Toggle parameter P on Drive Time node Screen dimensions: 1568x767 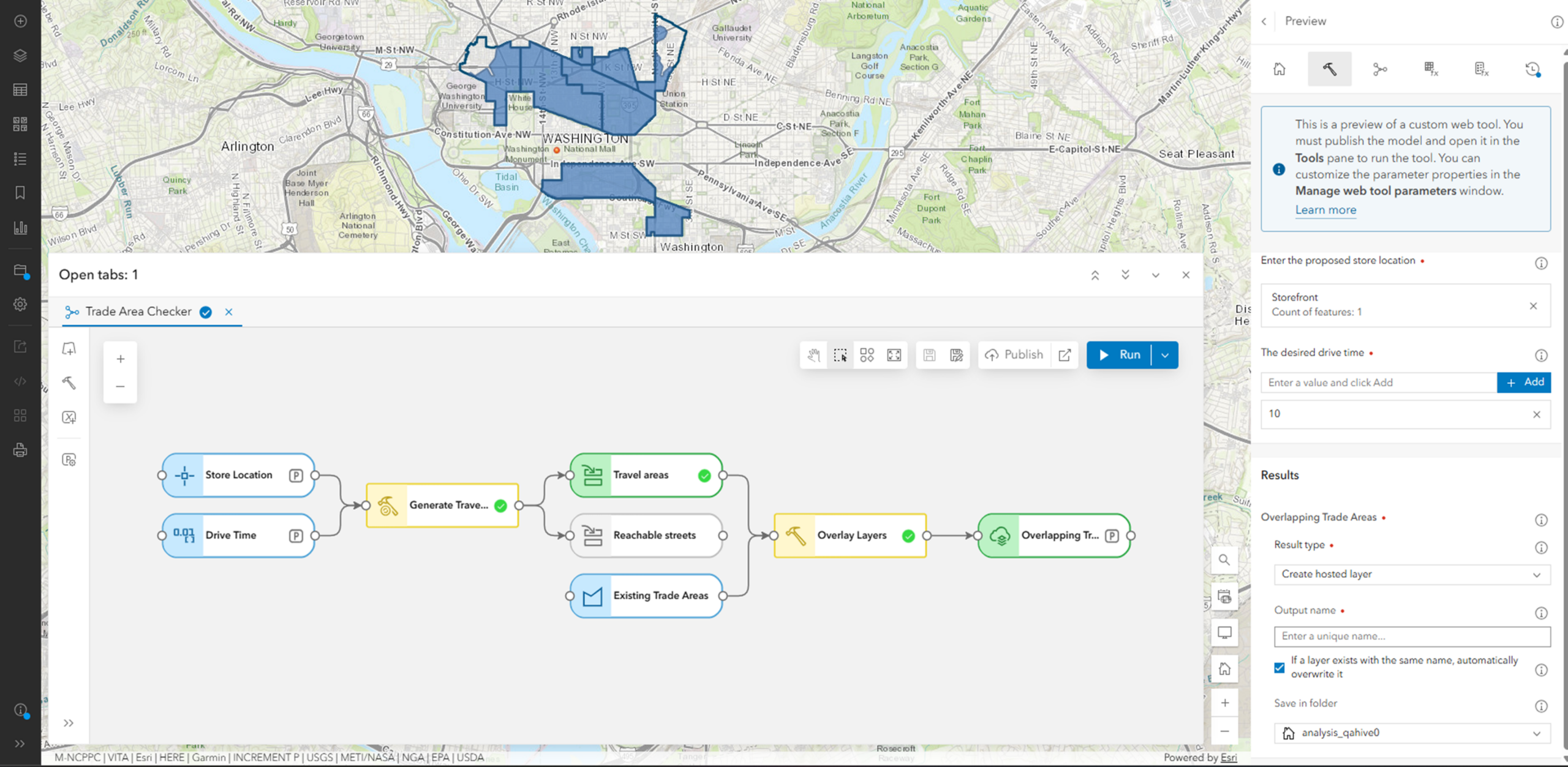296,536
